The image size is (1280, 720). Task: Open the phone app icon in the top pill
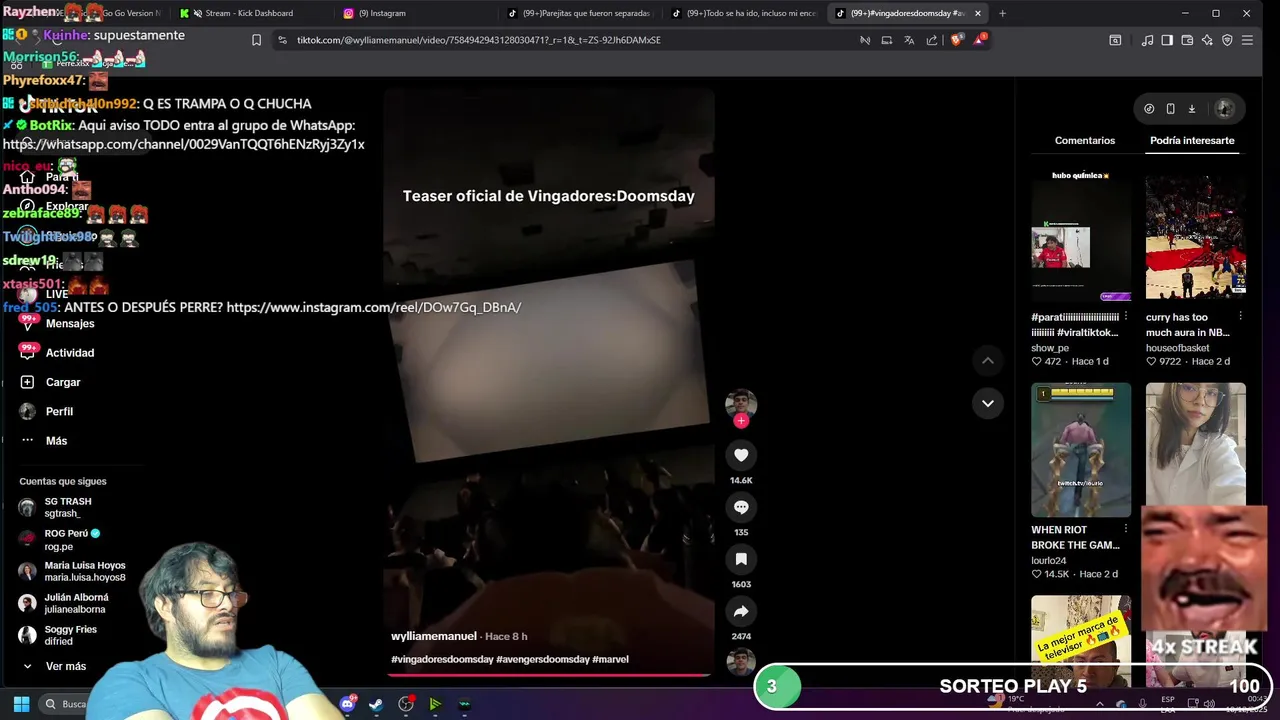pyautogui.click(x=1170, y=109)
